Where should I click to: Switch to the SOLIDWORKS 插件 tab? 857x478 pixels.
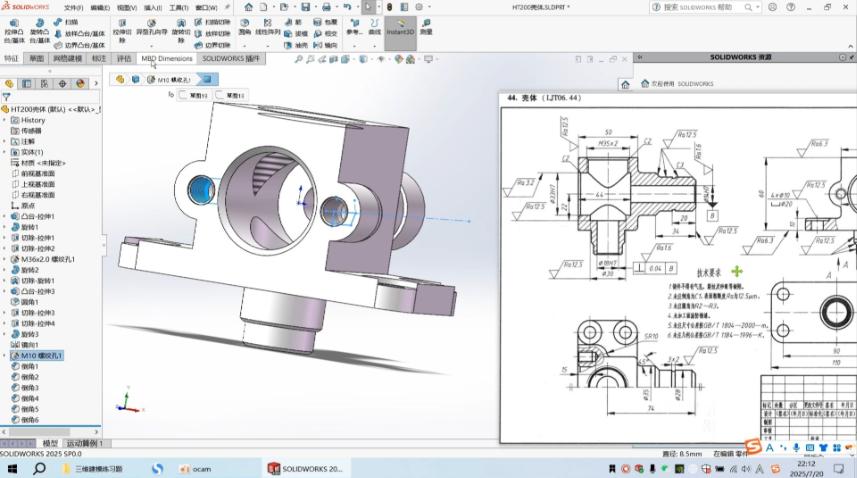231,58
